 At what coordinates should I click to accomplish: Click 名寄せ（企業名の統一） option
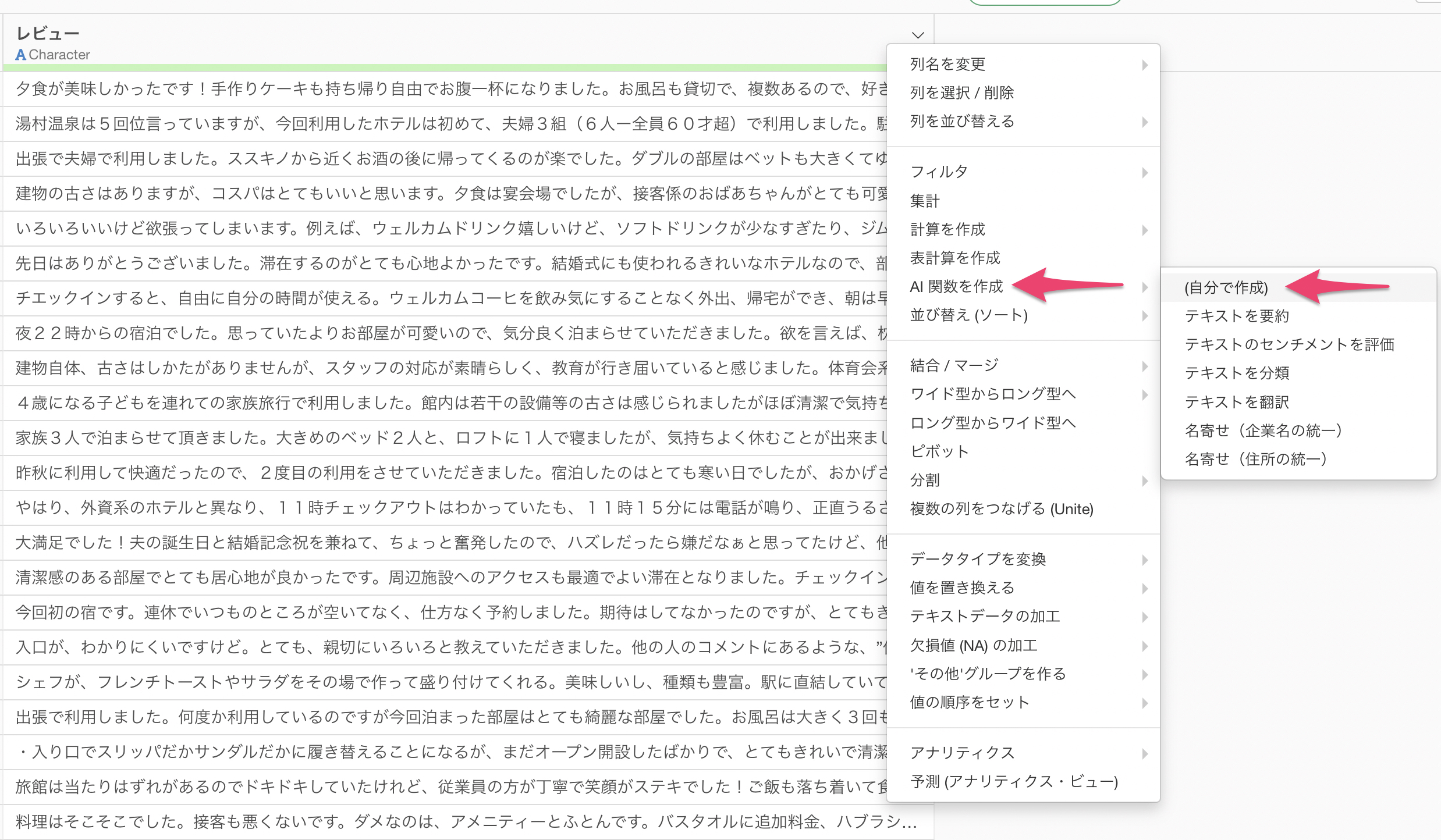coord(1263,430)
